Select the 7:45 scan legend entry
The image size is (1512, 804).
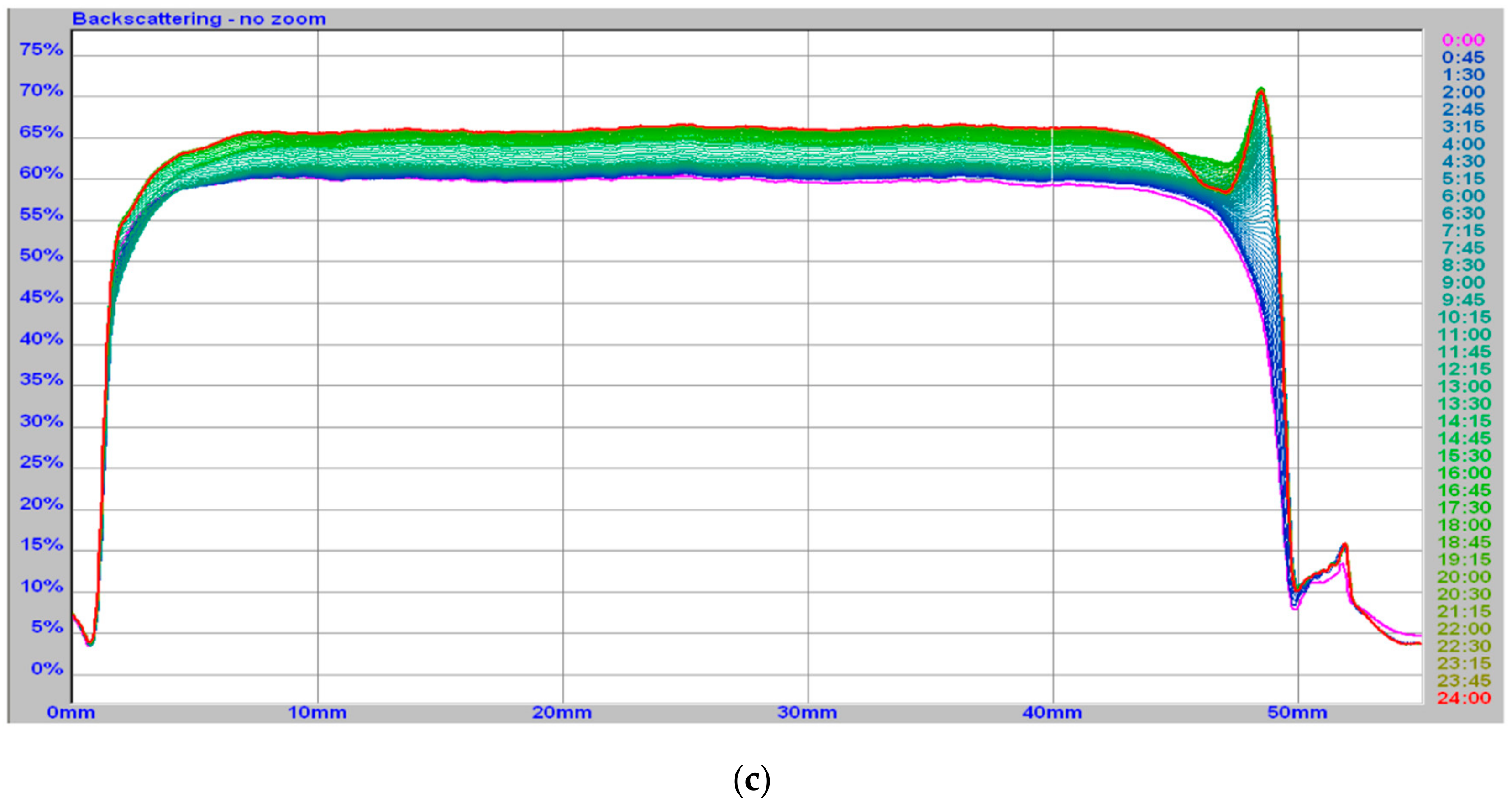coord(1463,248)
